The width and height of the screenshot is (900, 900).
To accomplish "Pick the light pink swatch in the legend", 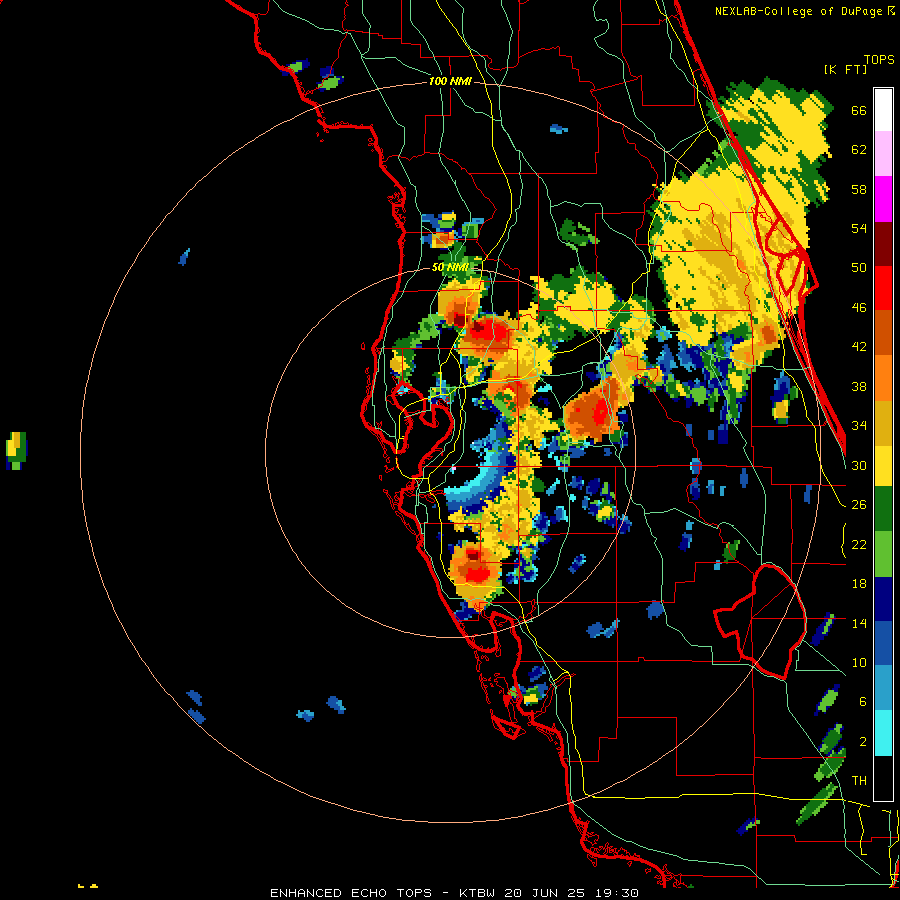I will click(883, 154).
